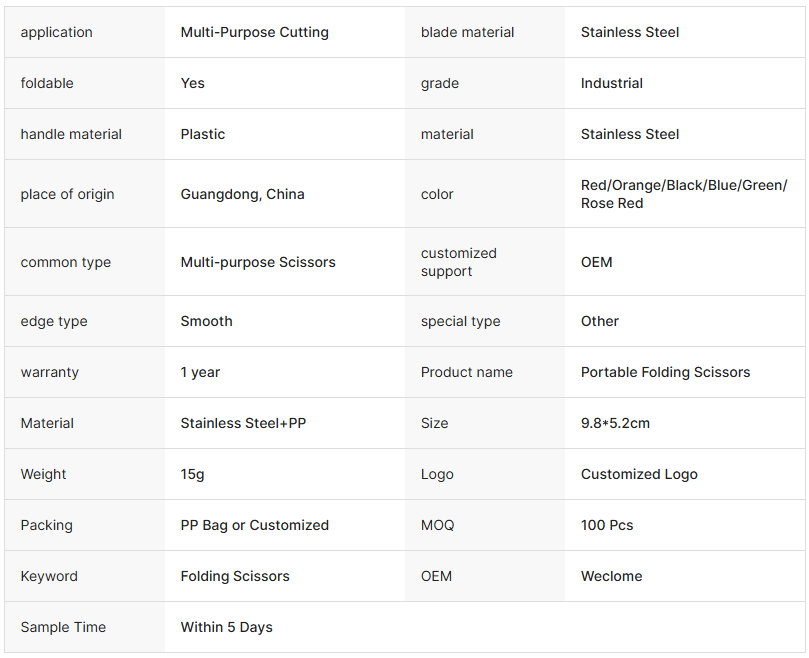Click the 'handle material' label
Image resolution: width=809 pixels, height=658 pixels.
71,134
